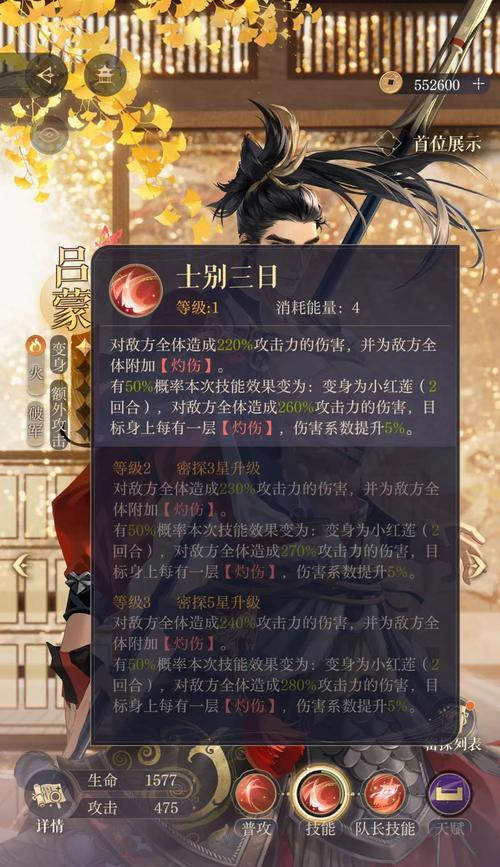The height and width of the screenshot is (867, 500).
Task: Tap the back arrow icon
Action: 46,75
